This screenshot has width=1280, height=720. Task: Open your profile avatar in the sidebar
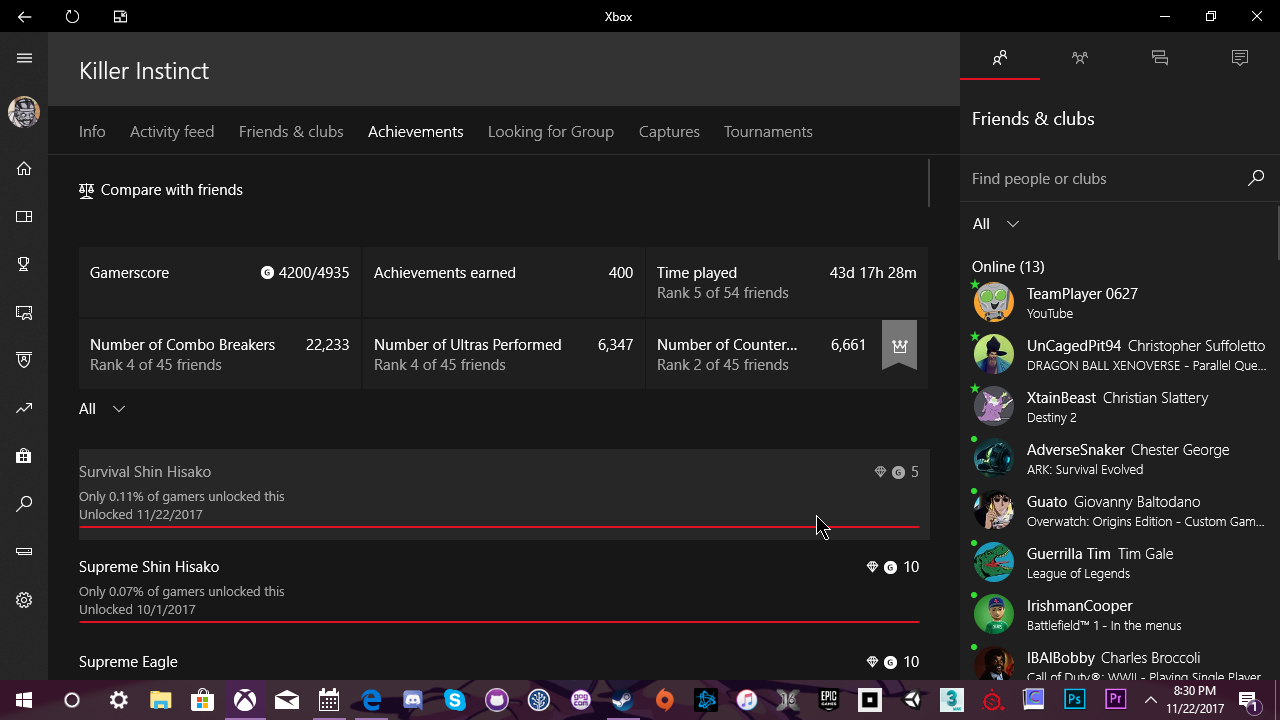(24, 111)
